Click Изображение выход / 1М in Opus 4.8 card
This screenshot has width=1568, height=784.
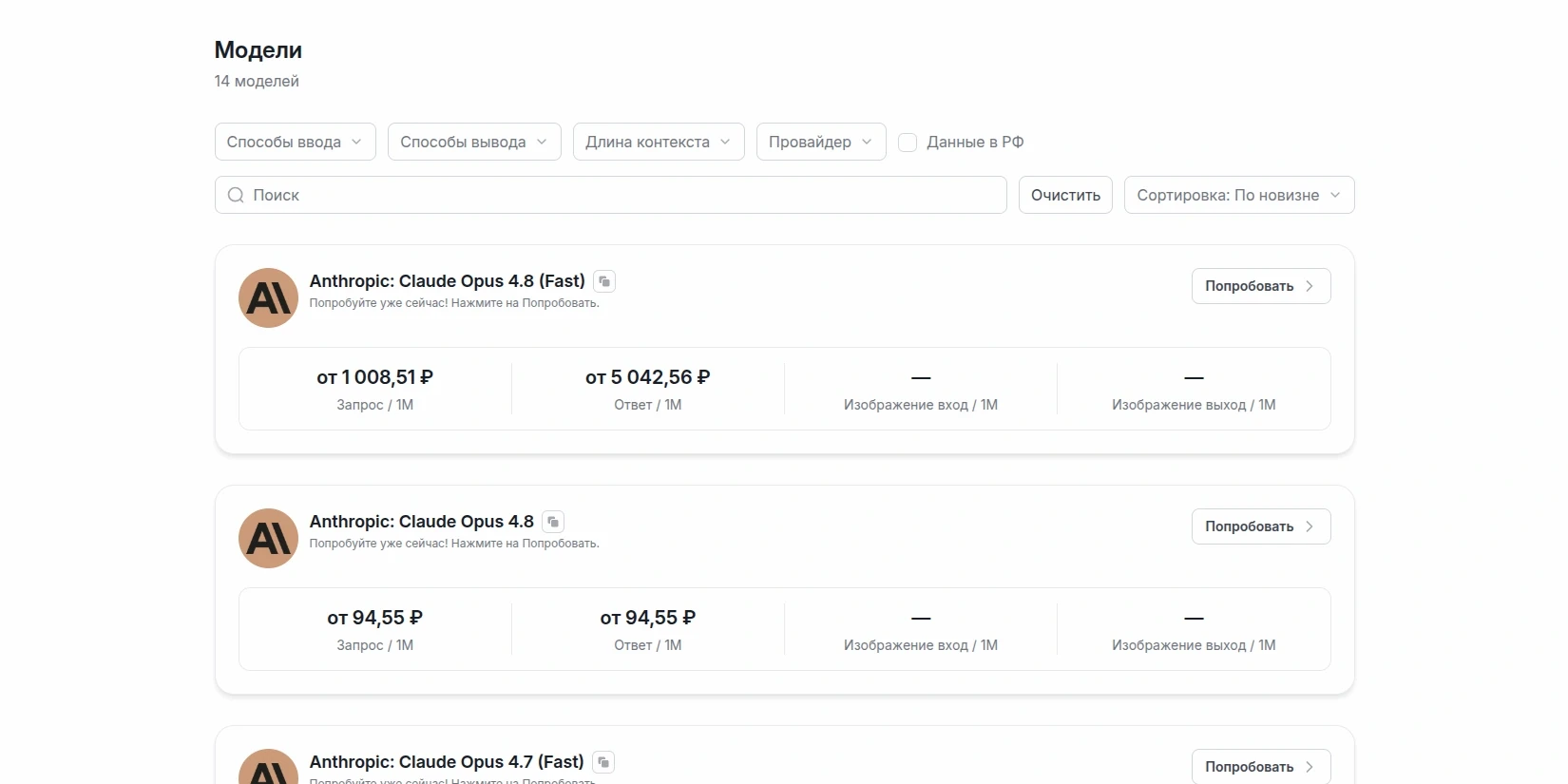tap(1194, 645)
